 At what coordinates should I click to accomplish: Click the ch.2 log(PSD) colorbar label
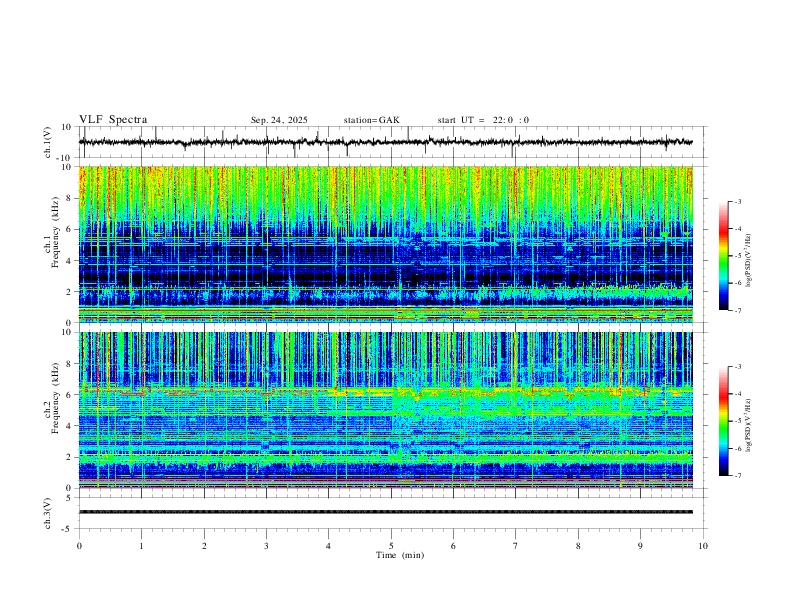coord(749,426)
